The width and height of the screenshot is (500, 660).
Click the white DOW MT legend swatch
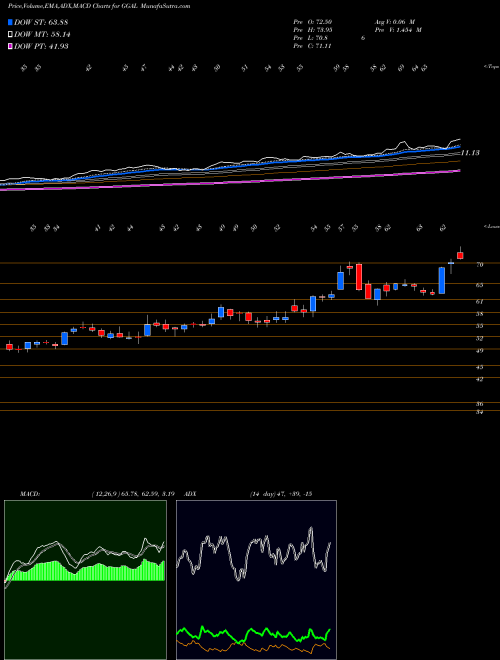click(x=10, y=35)
